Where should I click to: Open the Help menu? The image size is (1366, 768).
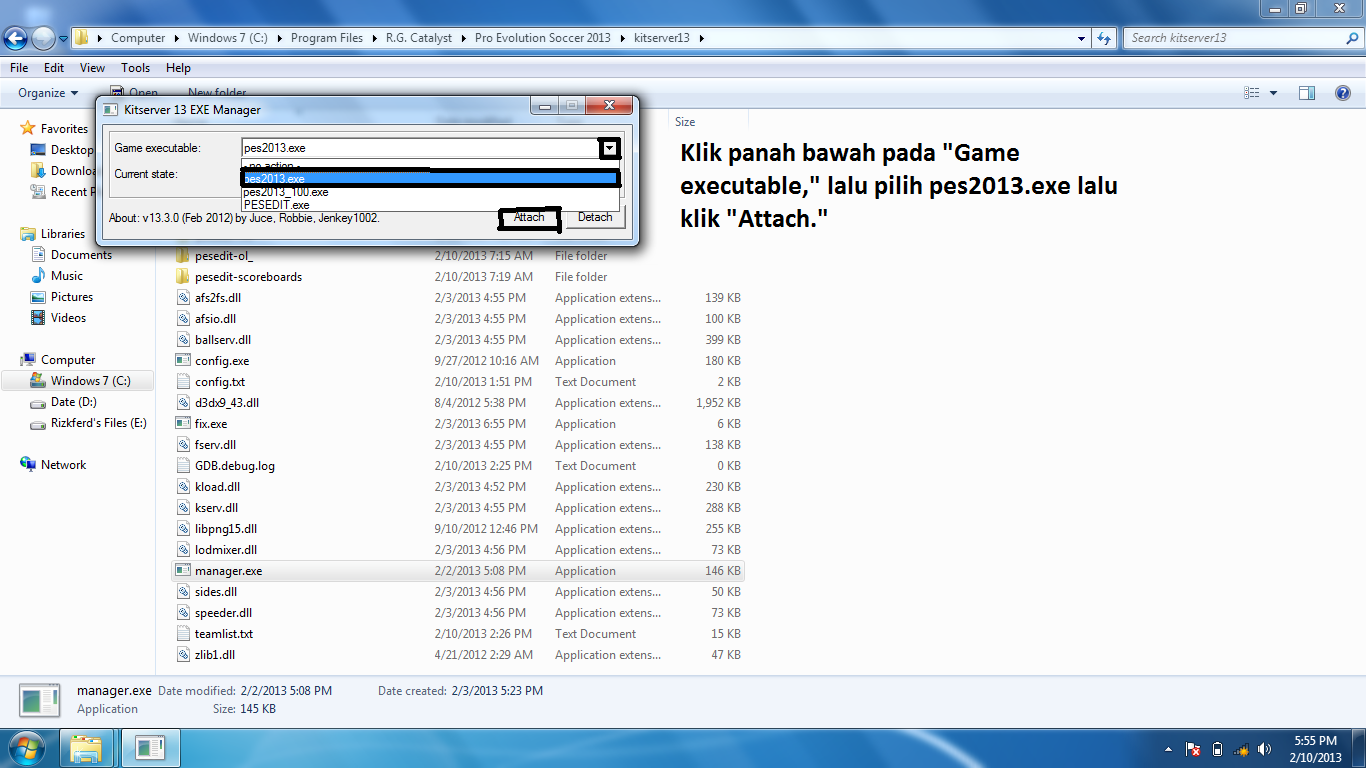(178, 68)
